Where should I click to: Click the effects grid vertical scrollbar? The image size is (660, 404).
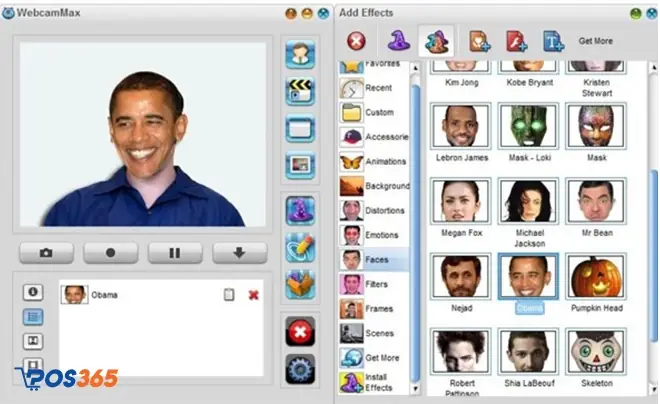(654, 256)
